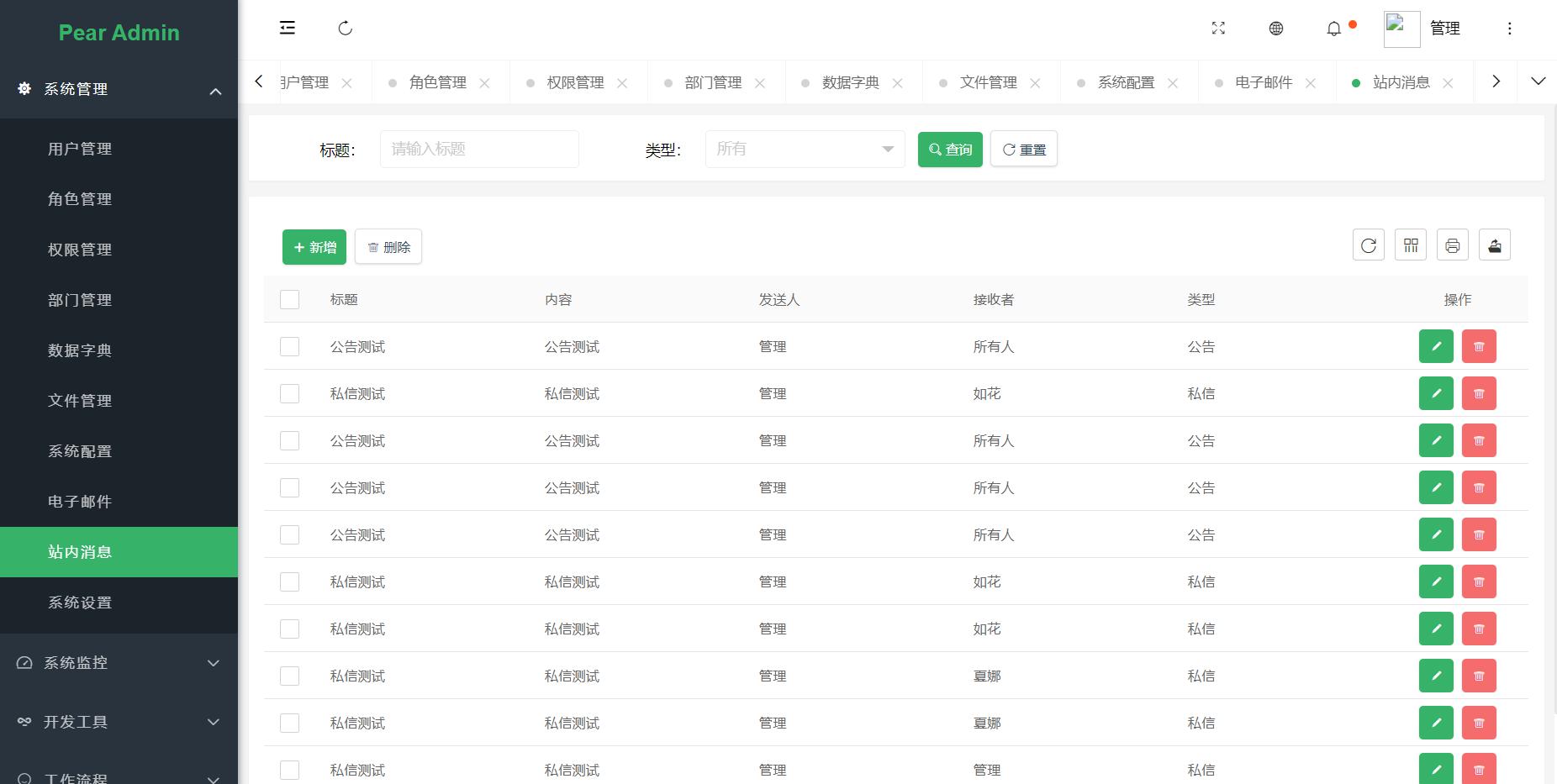
Task: Edit the first 公告测试 row
Action: click(x=1436, y=346)
